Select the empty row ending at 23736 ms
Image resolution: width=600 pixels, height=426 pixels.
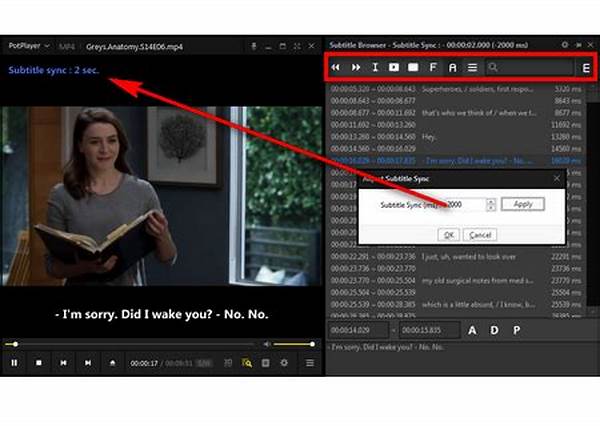pos(455,269)
